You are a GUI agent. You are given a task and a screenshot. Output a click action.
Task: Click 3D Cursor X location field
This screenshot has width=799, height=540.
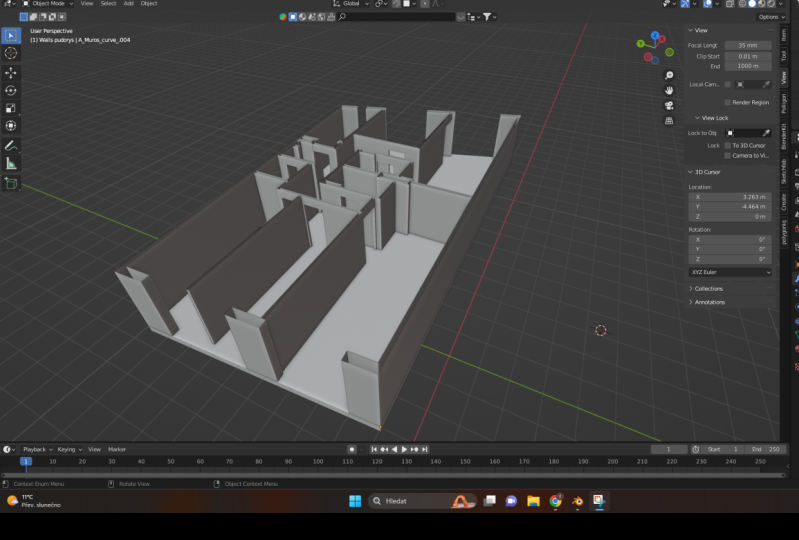click(x=730, y=197)
